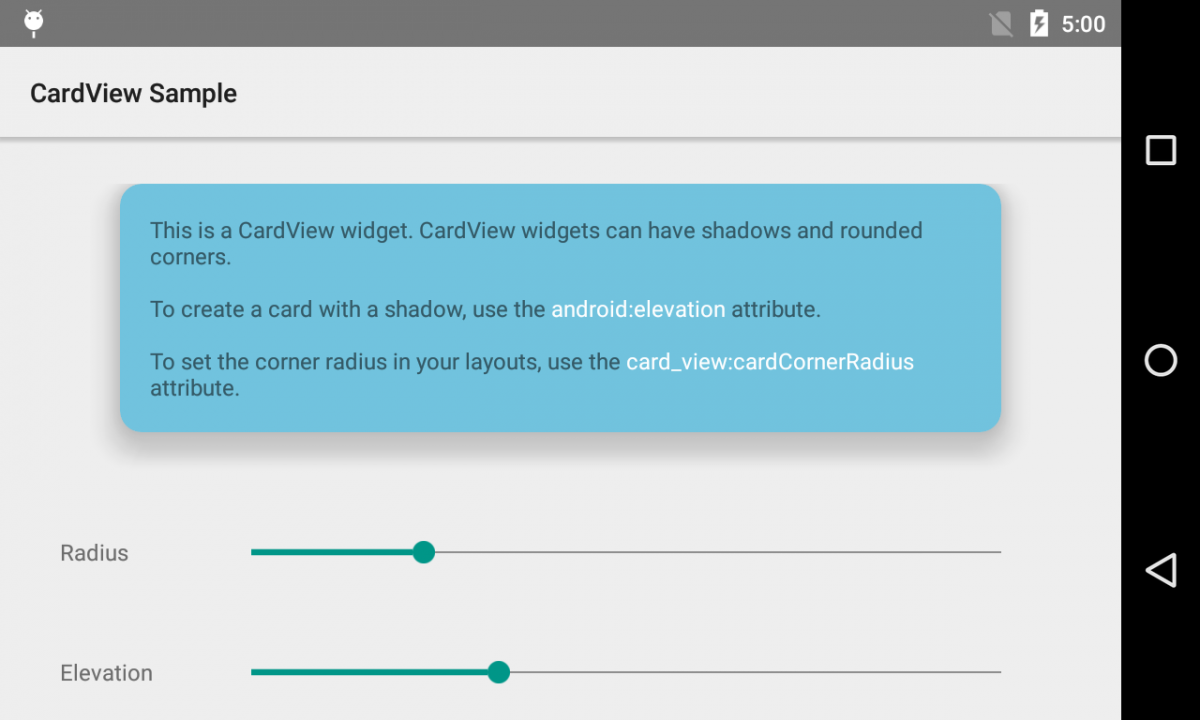Tap the Radius label

(x=94, y=553)
